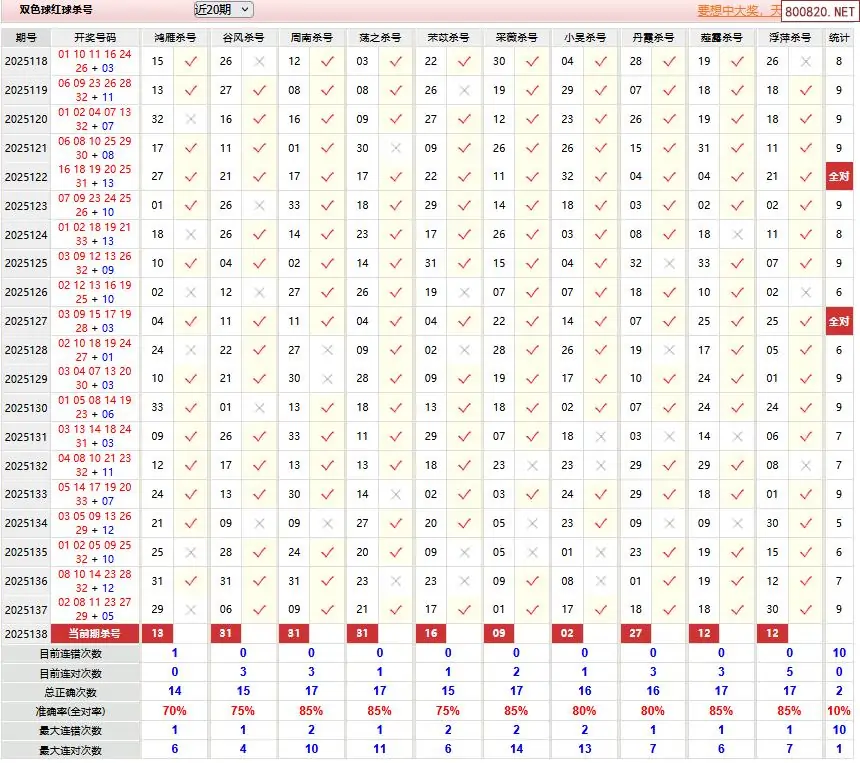Open the 近20期 period dropdown
Viewport: 860px width, 763px height.
(223, 10)
